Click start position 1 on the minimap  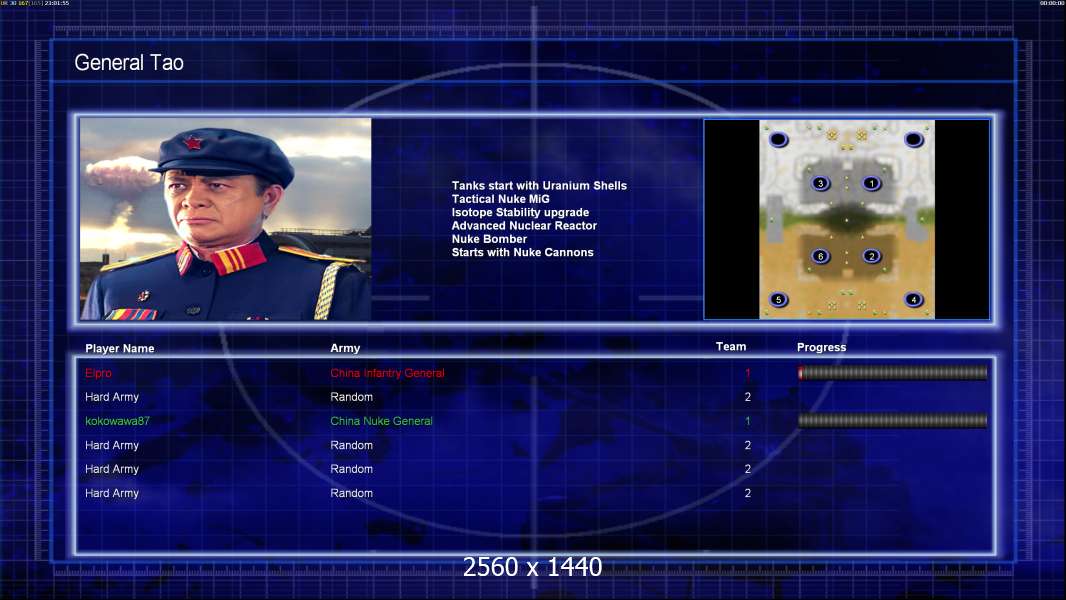(x=872, y=183)
